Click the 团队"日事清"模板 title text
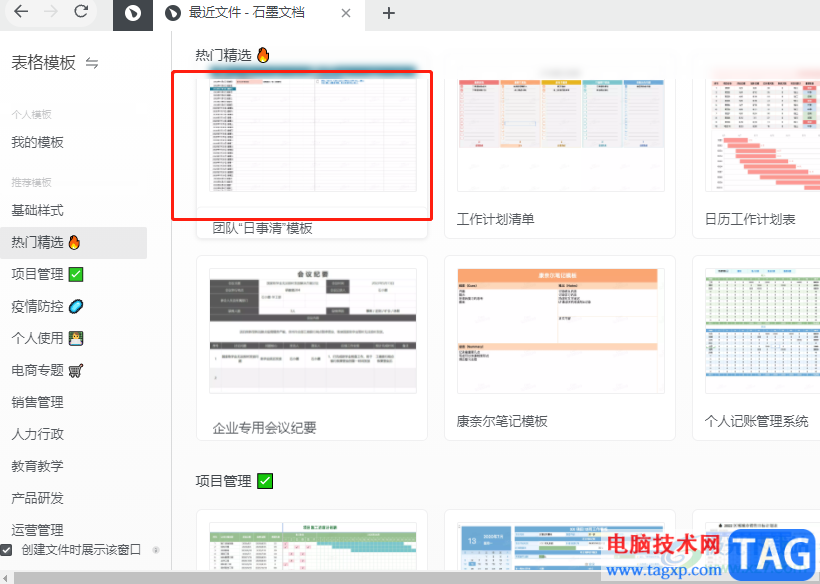The height and width of the screenshot is (584, 820). 263,228
